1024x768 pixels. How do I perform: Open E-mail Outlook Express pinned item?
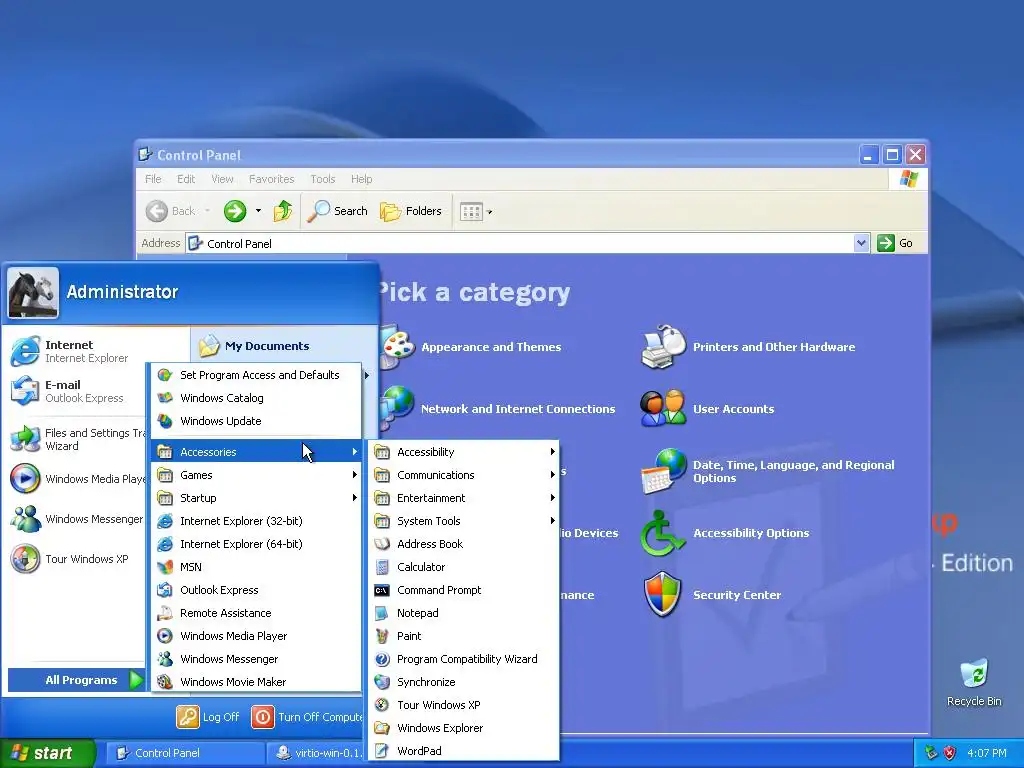click(77, 391)
